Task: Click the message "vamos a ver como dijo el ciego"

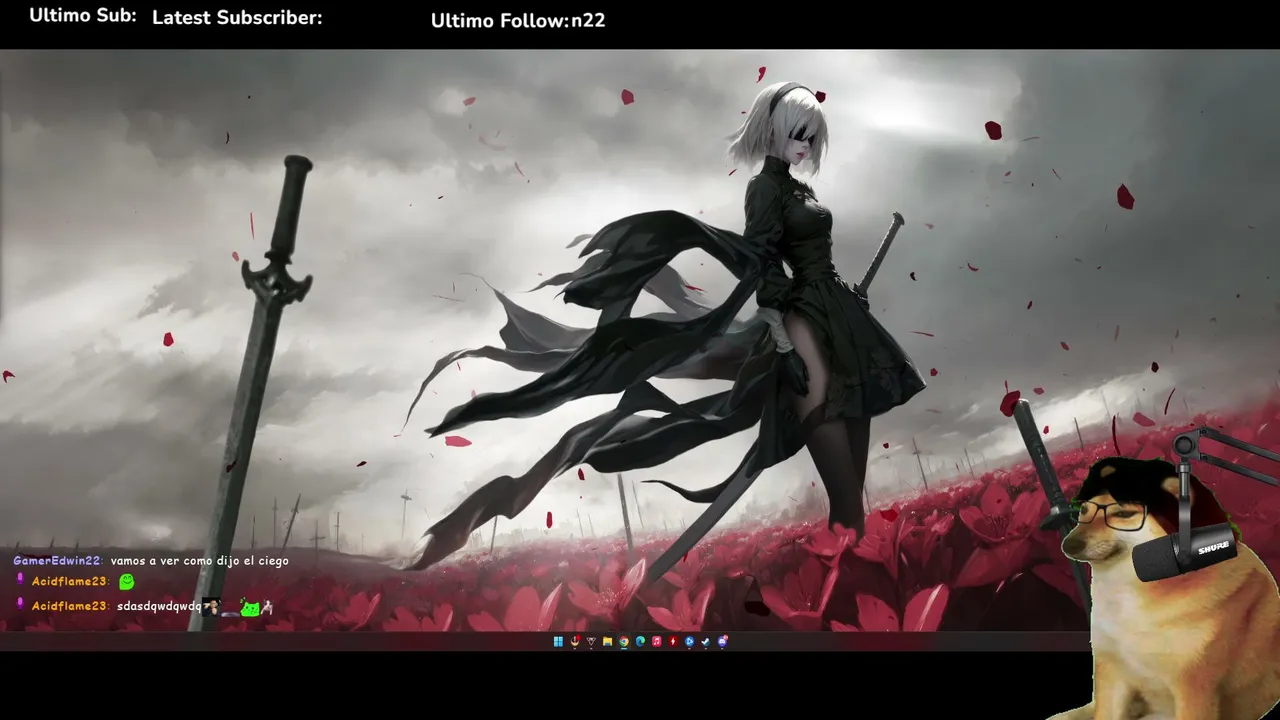Action: click(x=199, y=561)
